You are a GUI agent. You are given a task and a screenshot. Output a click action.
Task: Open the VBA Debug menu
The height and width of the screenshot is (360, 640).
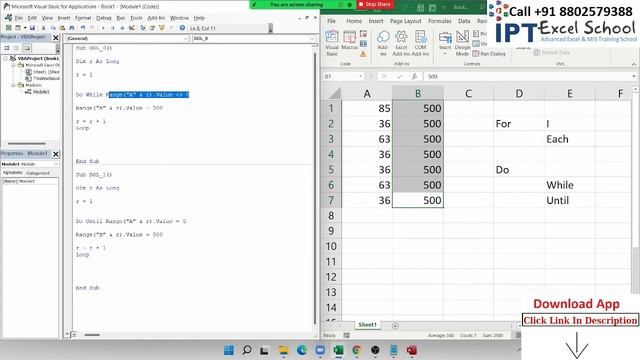click(104, 18)
